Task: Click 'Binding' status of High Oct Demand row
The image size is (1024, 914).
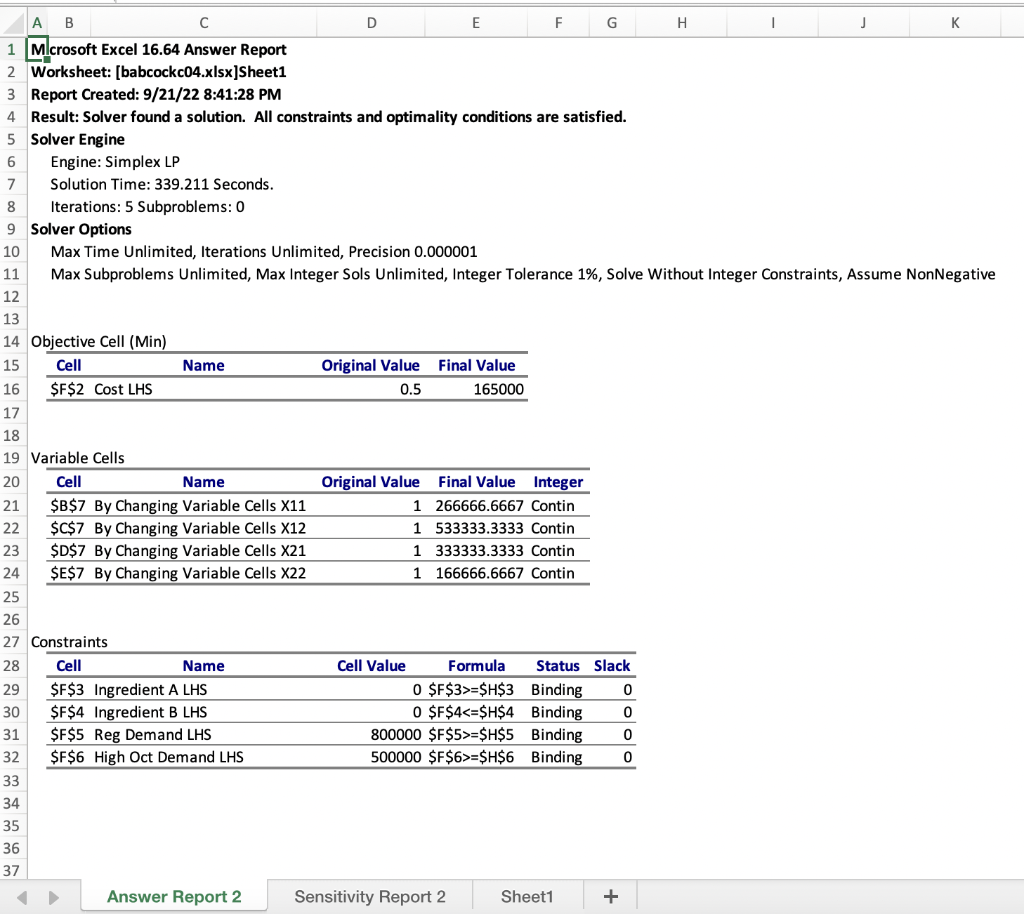Action: [x=556, y=757]
